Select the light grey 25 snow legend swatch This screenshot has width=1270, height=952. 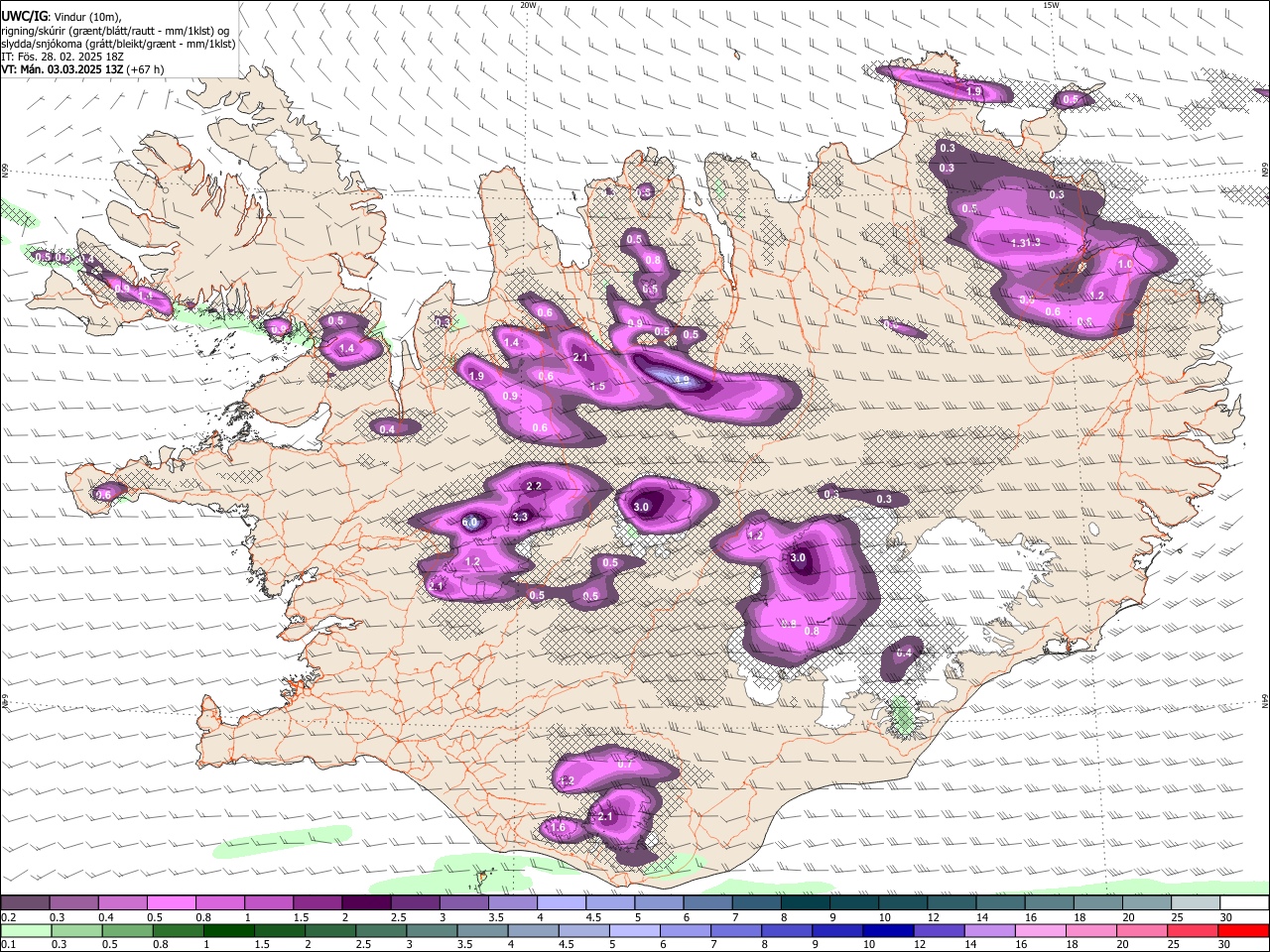tap(1196, 903)
